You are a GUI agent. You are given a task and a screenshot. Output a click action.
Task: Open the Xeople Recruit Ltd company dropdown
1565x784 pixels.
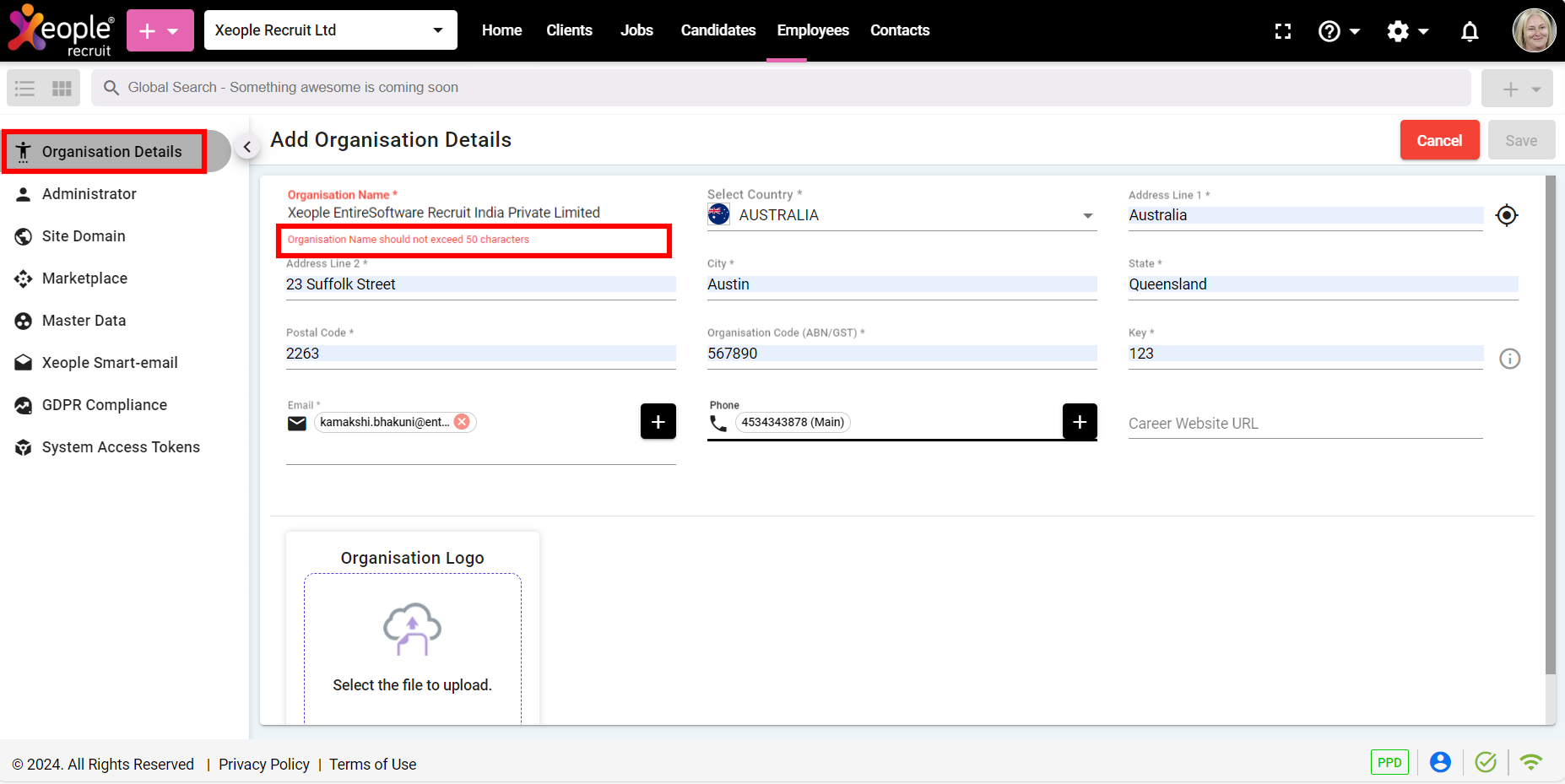coord(331,30)
